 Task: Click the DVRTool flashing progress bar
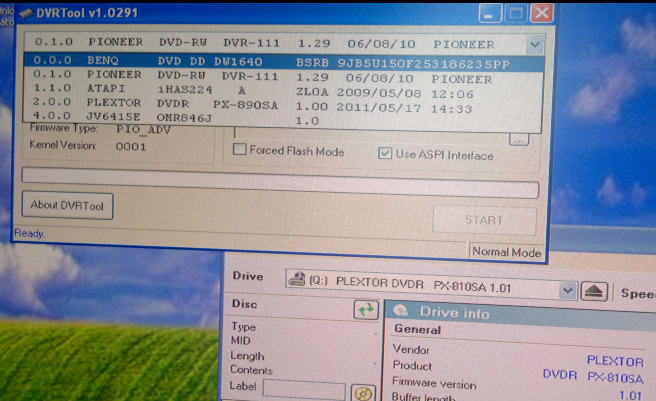tap(280, 182)
